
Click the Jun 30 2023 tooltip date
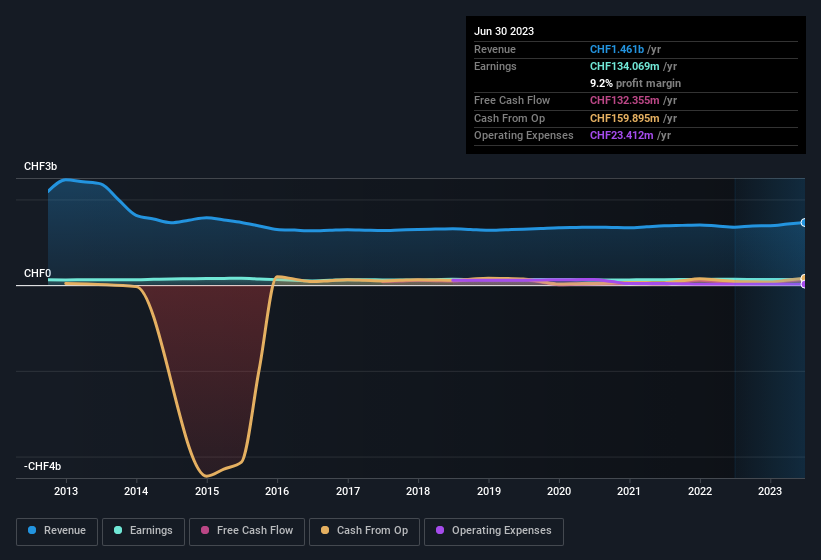pos(504,31)
